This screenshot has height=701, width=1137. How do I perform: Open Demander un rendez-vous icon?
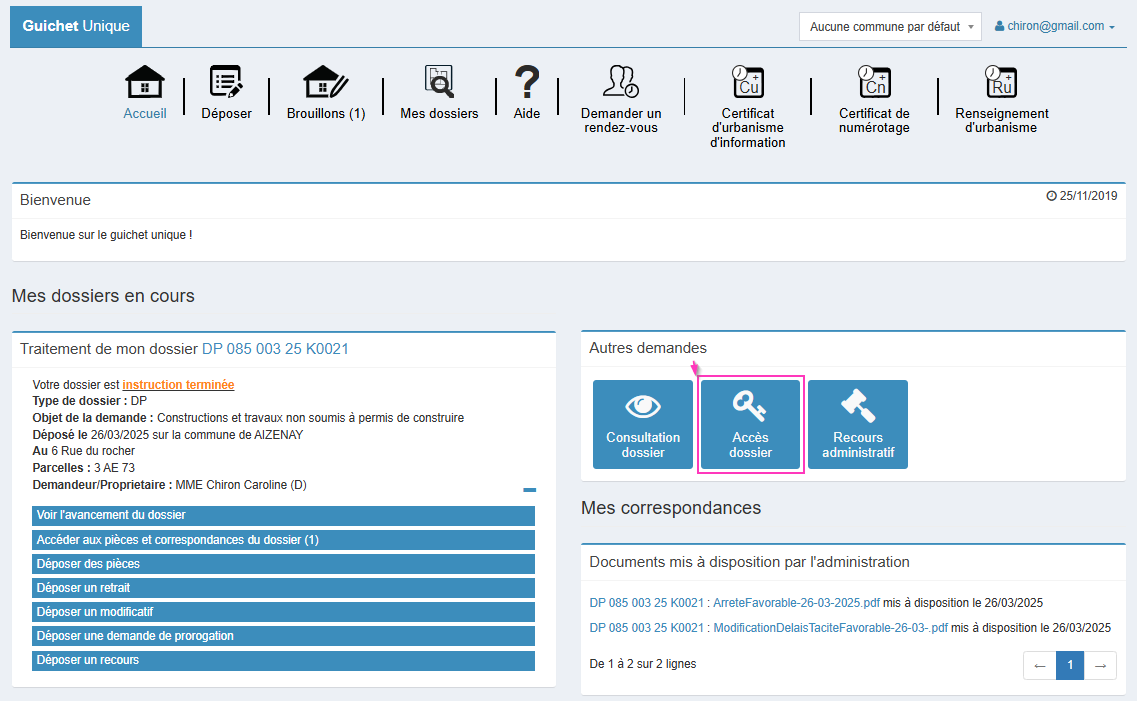point(621,82)
